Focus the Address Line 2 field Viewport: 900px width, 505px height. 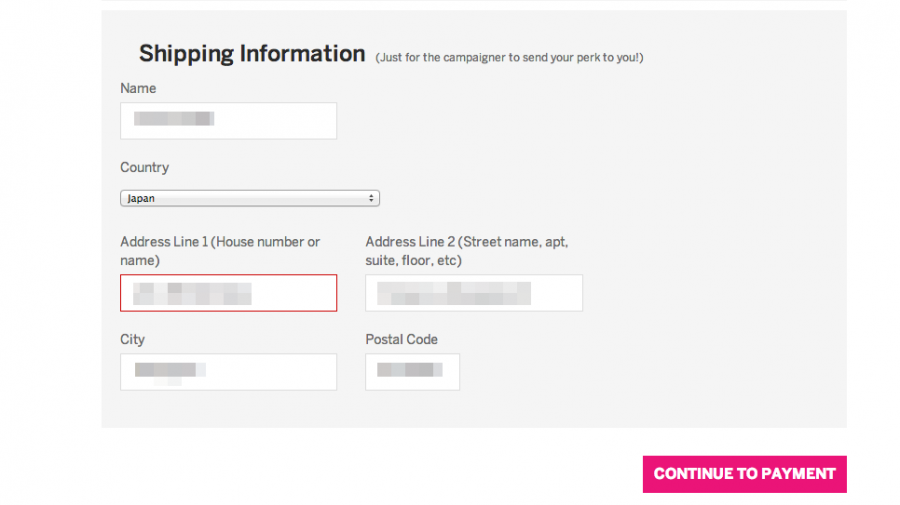(474, 293)
